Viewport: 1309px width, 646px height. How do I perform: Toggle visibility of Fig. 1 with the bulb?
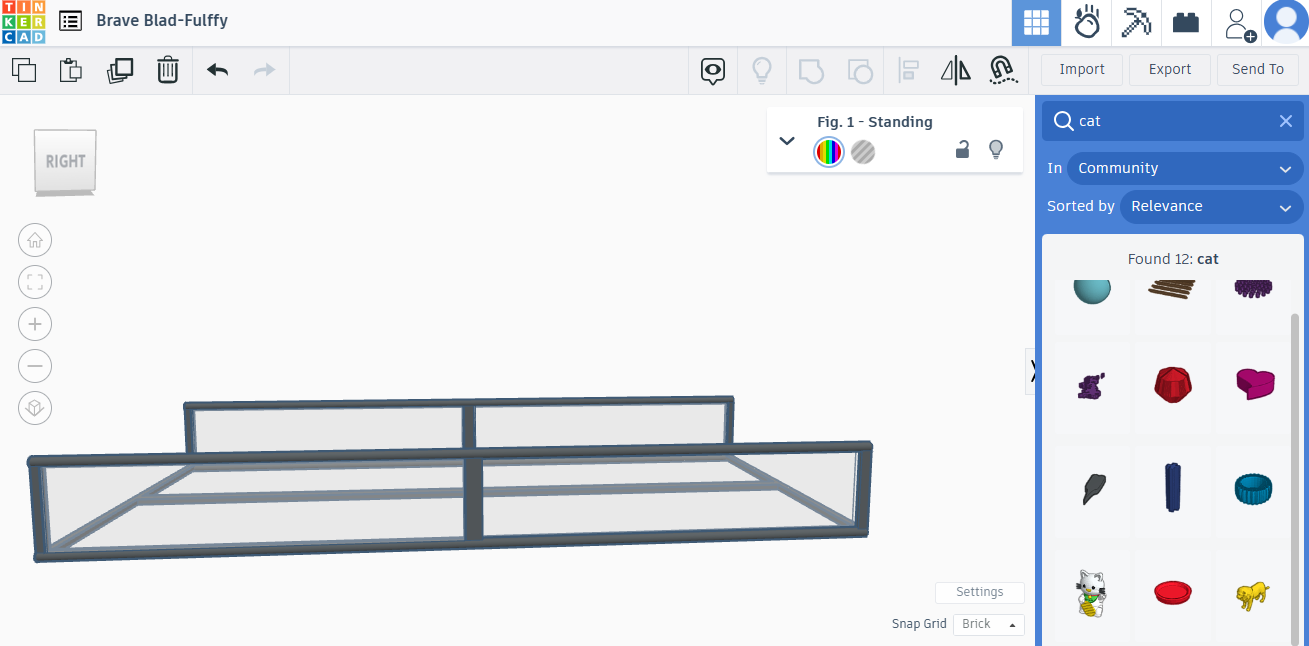coord(996,148)
